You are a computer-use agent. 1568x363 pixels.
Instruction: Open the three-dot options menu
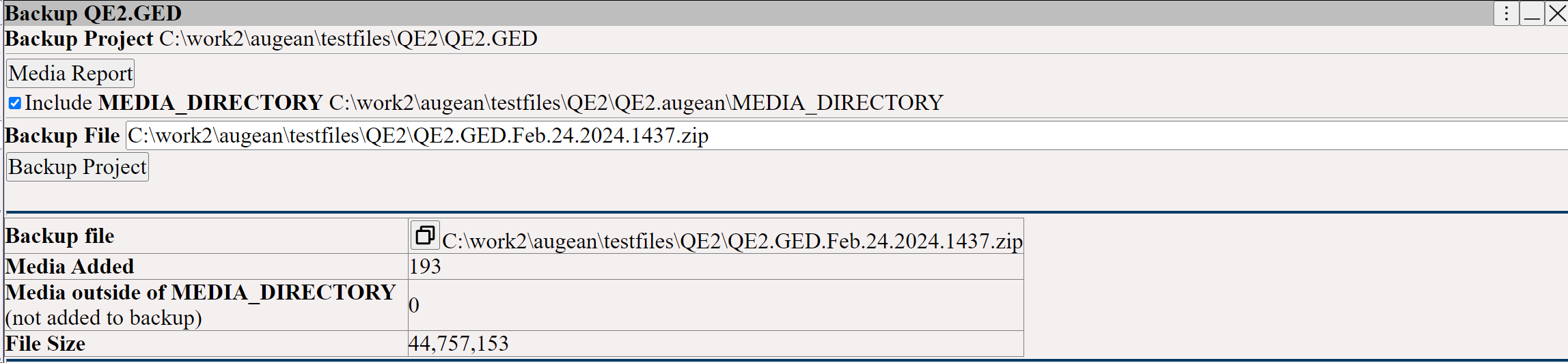pos(1506,13)
